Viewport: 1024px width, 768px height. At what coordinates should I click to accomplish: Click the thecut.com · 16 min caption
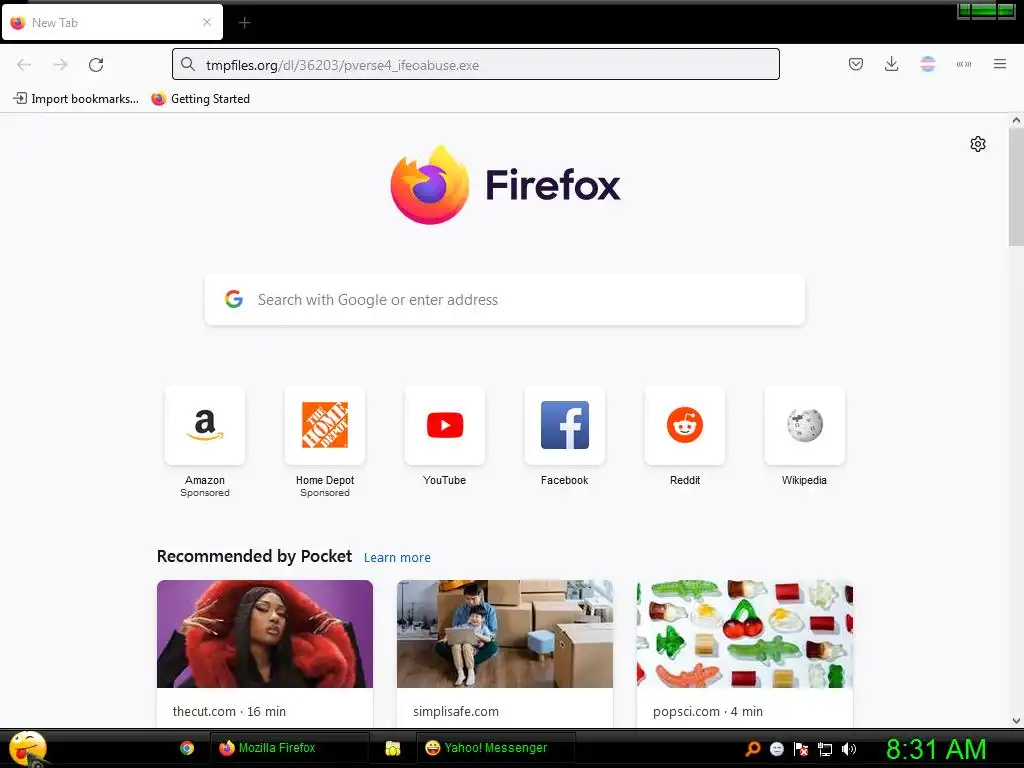(229, 711)
